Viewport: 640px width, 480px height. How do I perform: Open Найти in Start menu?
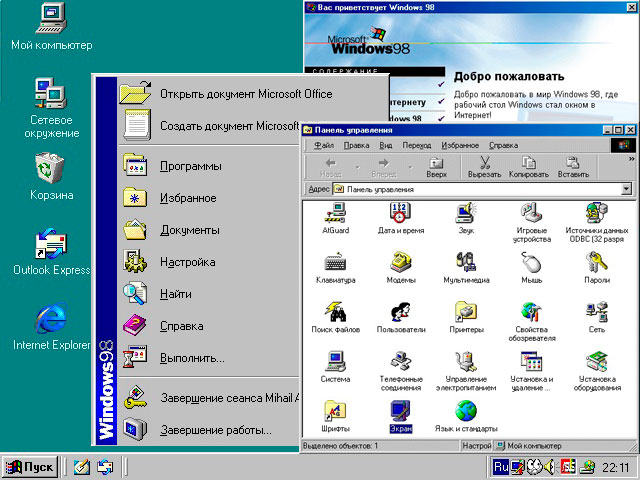coord(209,294)
